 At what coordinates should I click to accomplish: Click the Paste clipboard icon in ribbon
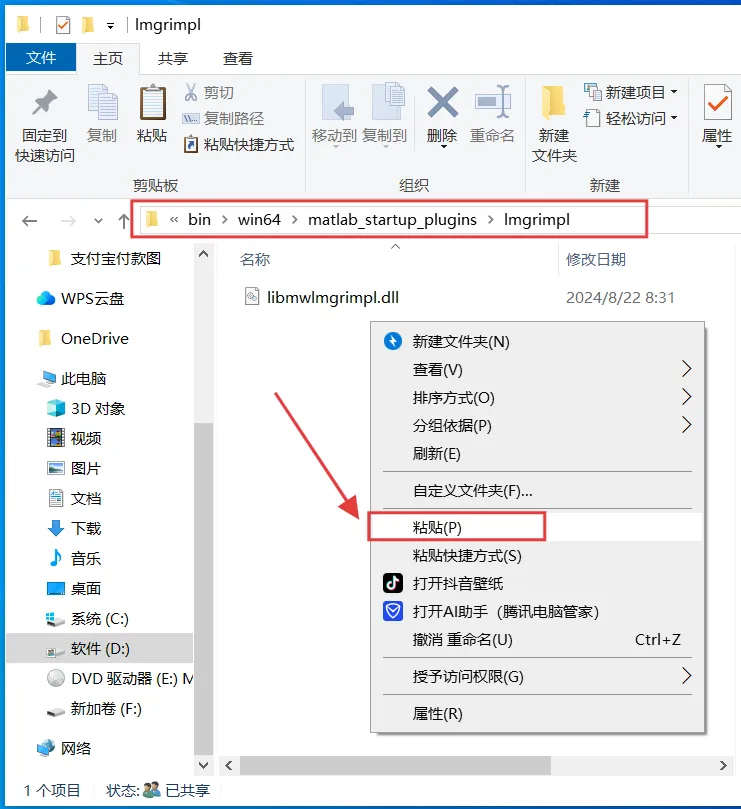153,103
